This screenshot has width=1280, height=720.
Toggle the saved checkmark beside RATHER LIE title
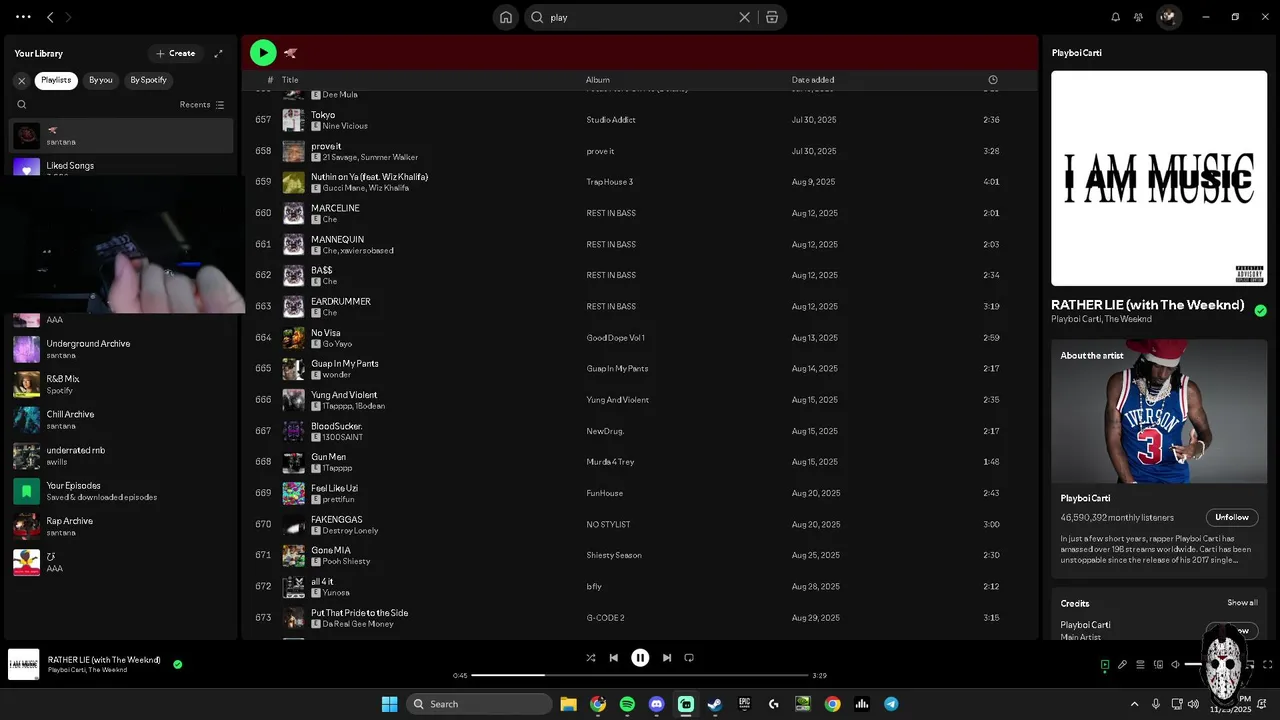[1260, 311]
